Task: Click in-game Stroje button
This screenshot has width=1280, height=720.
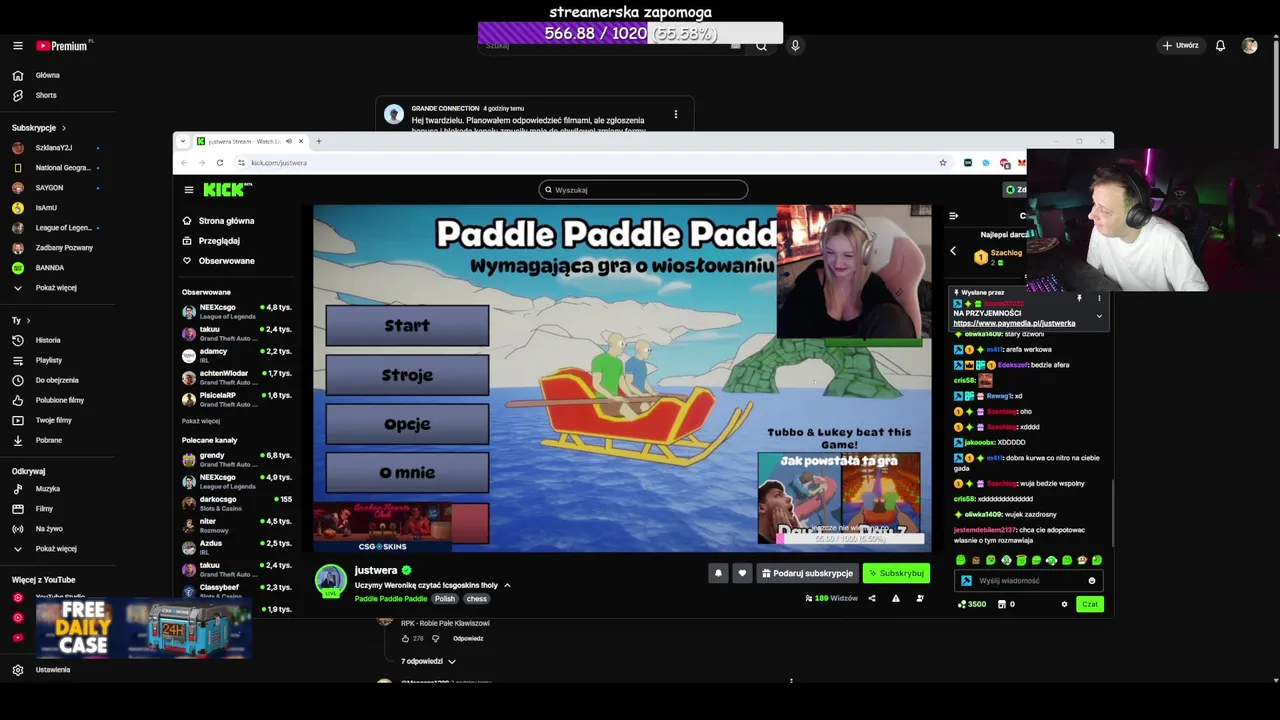Action: (x=407, y=375)
